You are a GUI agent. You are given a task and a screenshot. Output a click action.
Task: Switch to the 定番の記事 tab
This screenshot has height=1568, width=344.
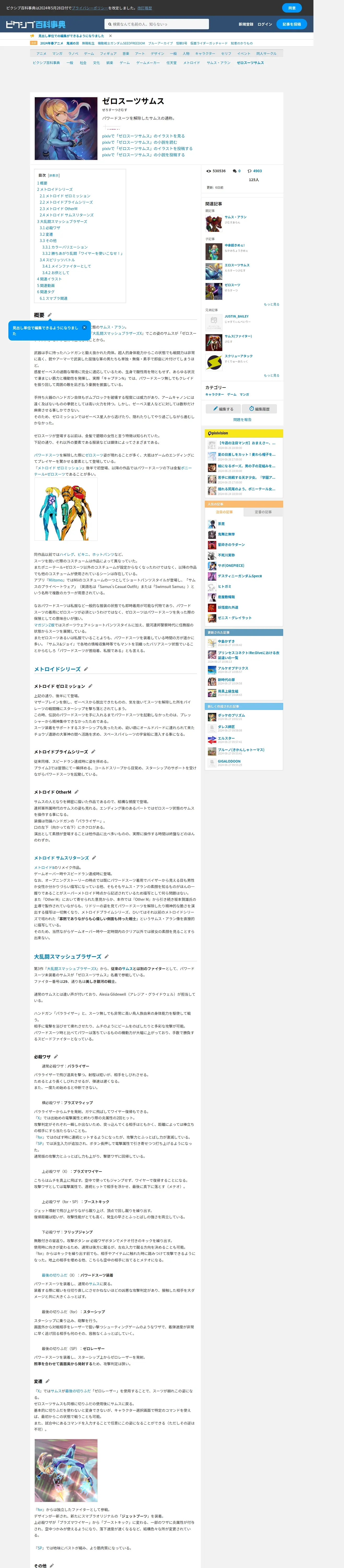[263, 512]
